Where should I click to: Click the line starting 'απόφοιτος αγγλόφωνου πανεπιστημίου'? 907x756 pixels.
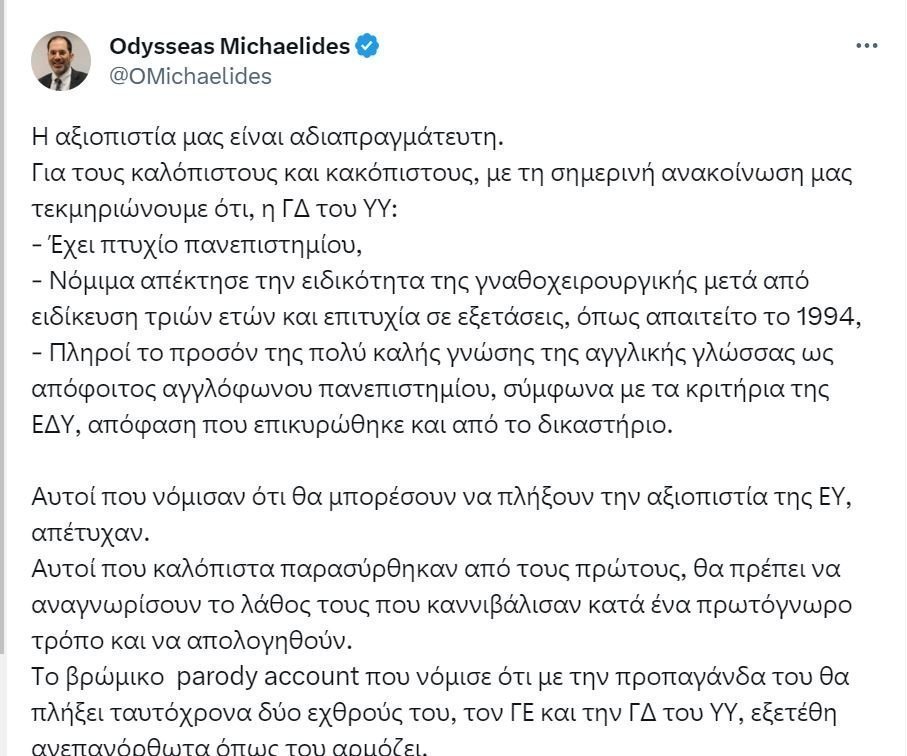click(x=431, y=389)
